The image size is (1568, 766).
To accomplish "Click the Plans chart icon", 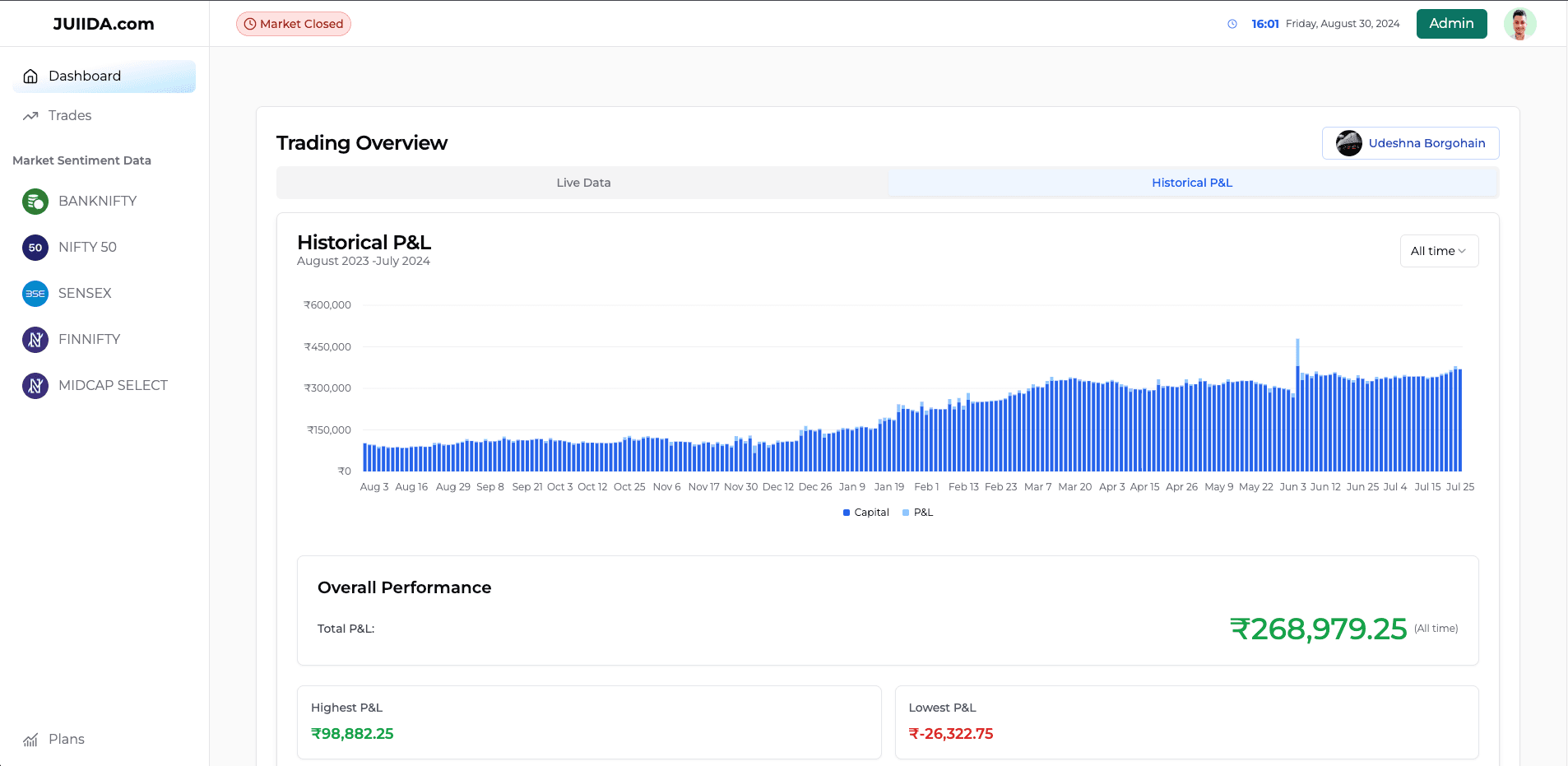I will [30, 740].
